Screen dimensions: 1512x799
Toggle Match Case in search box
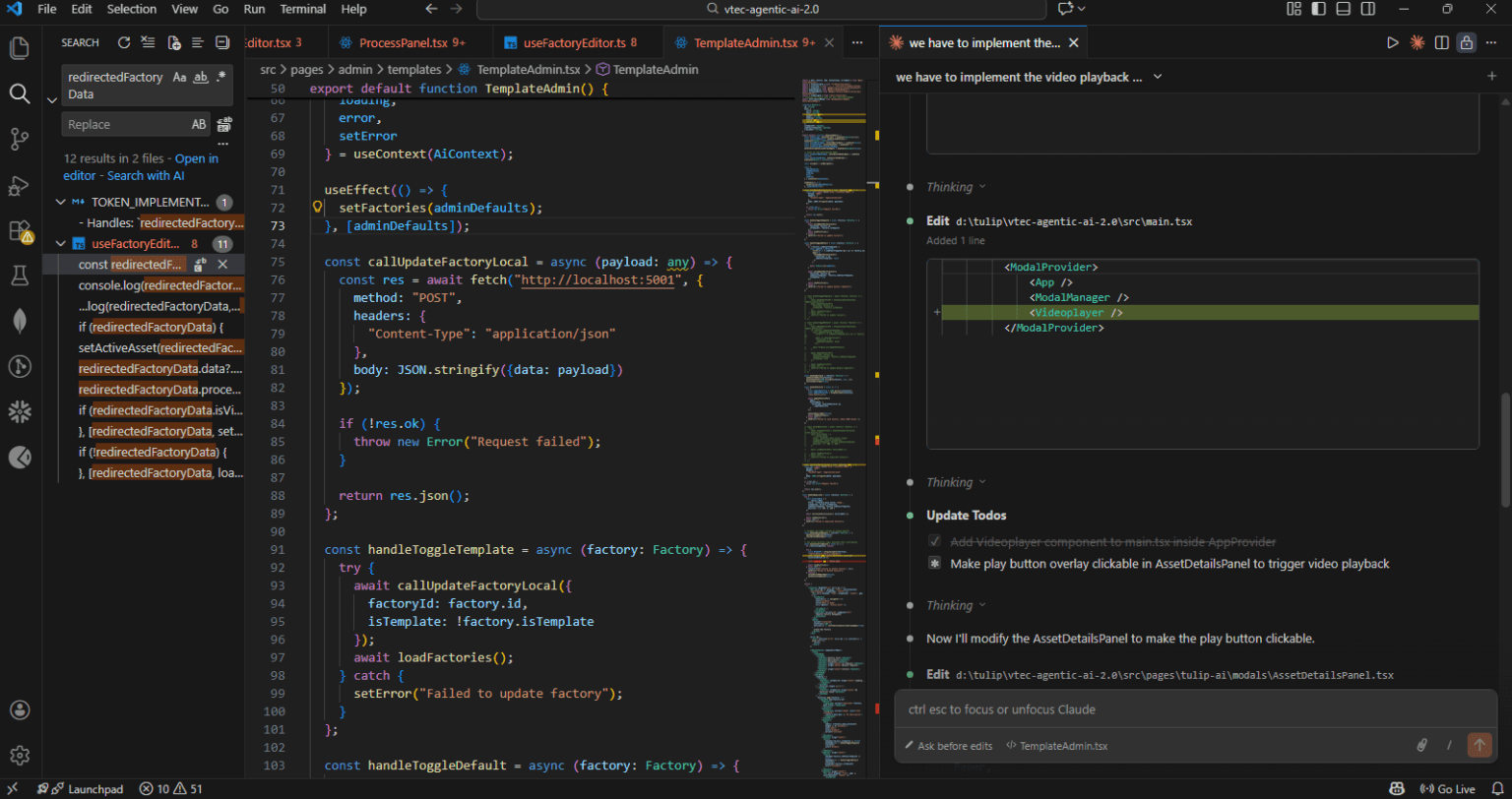tap(179, 77)
